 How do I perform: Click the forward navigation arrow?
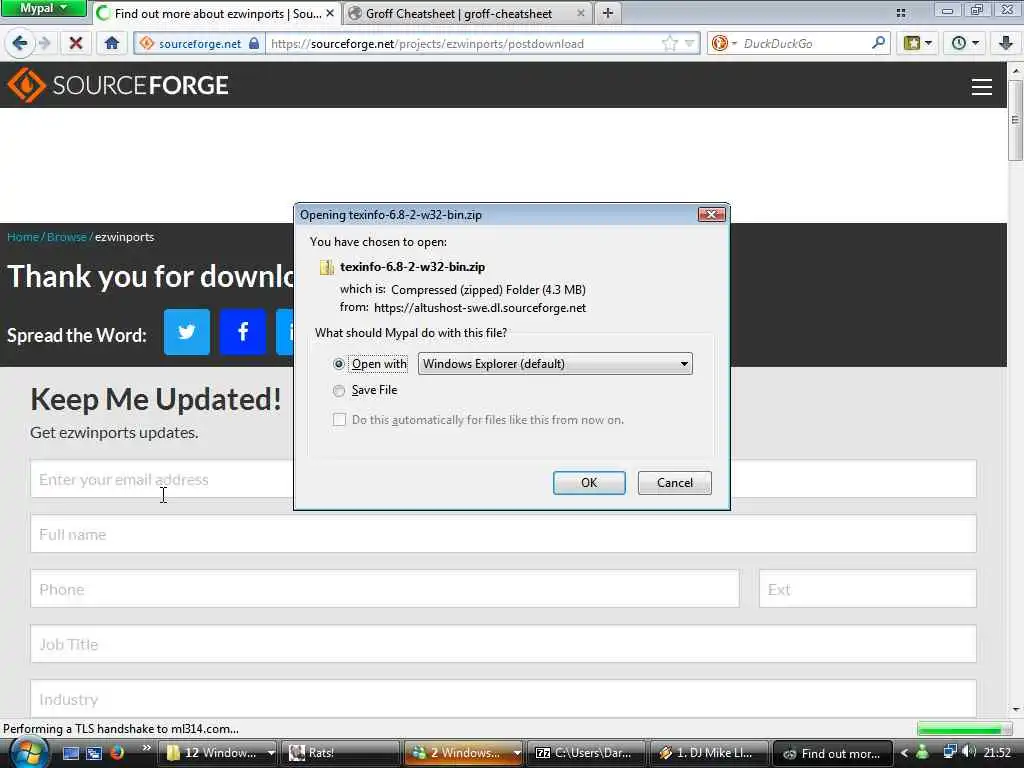44,43
